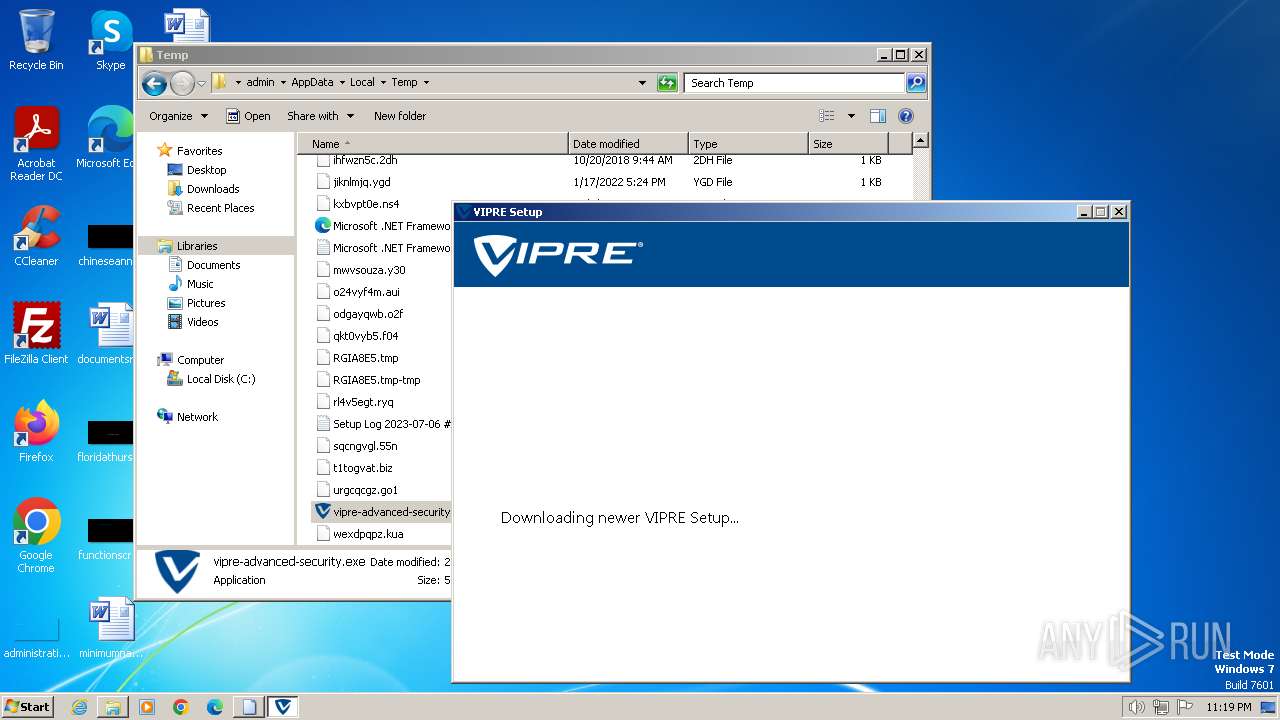Click Open in Explorer toolbar
The height and width of the screenshot is (720, 1280).
(248, 116)
